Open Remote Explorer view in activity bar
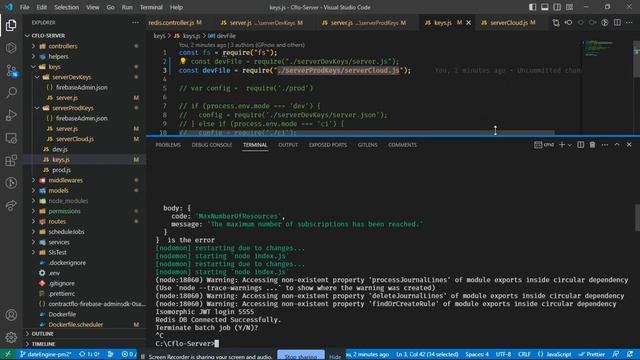The width and height of the screenshot is (640, 360). point(11,138)
